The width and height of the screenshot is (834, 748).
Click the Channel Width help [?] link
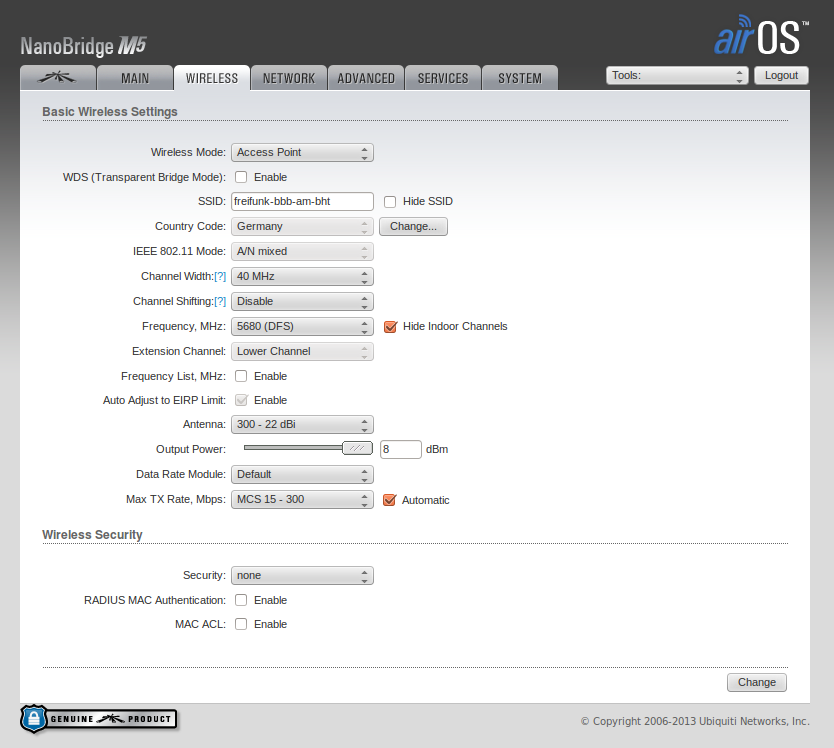[x=220, y=276]
